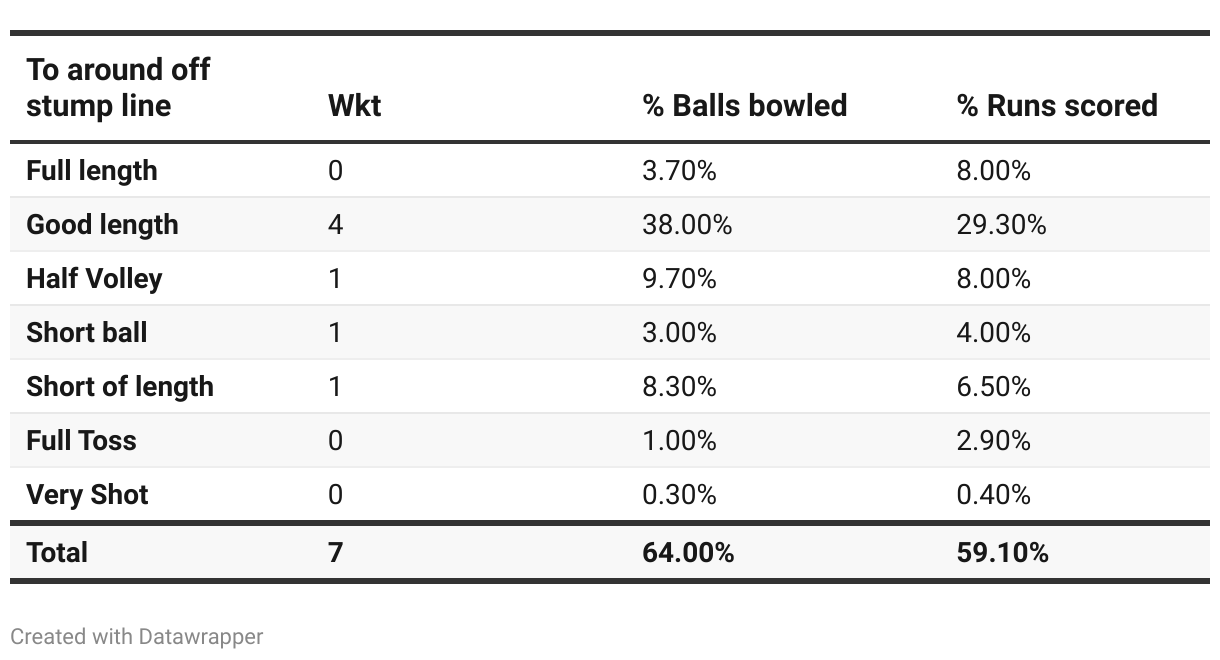Select the 29.30% runs scored cell
This screenshot has width=1220, height=660.
(x=1001, y=224)
